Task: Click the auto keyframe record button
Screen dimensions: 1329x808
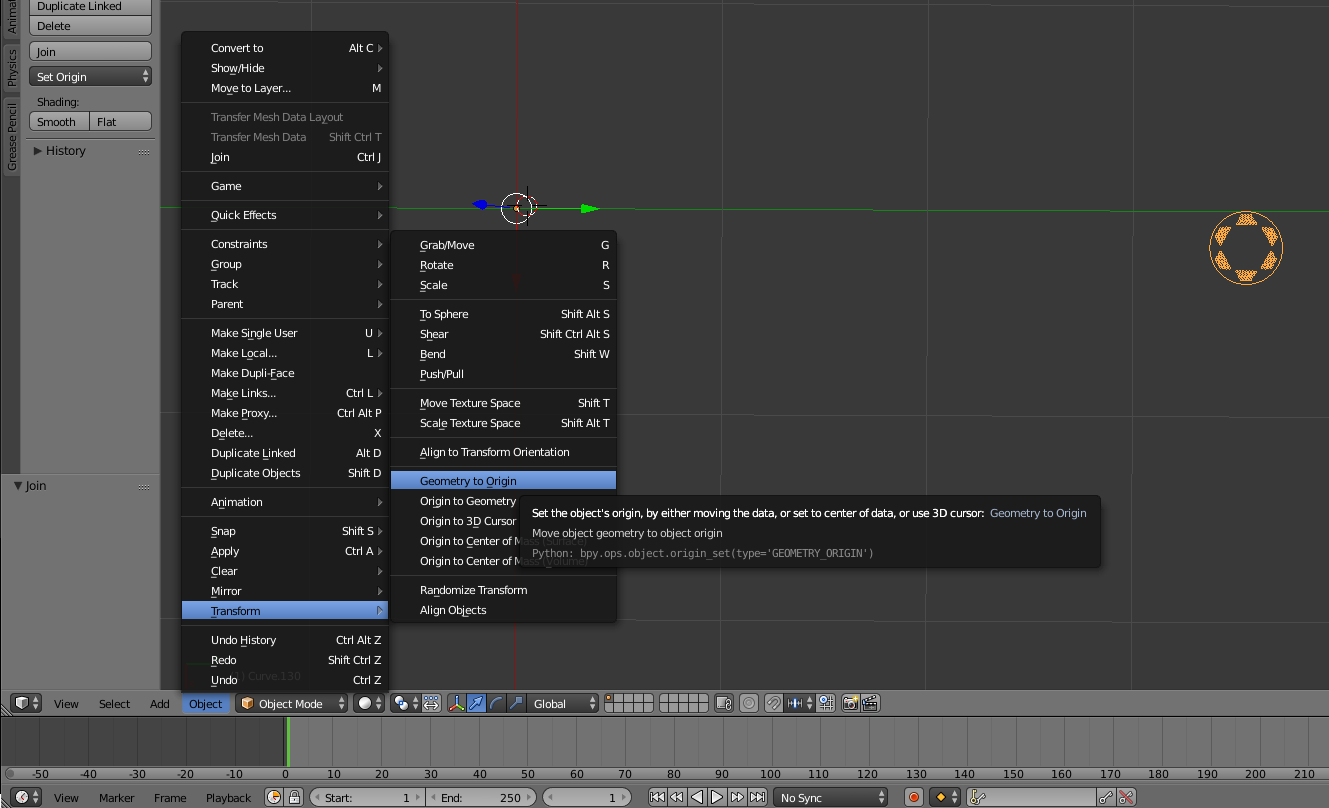Action: click(x=914, y=797)
